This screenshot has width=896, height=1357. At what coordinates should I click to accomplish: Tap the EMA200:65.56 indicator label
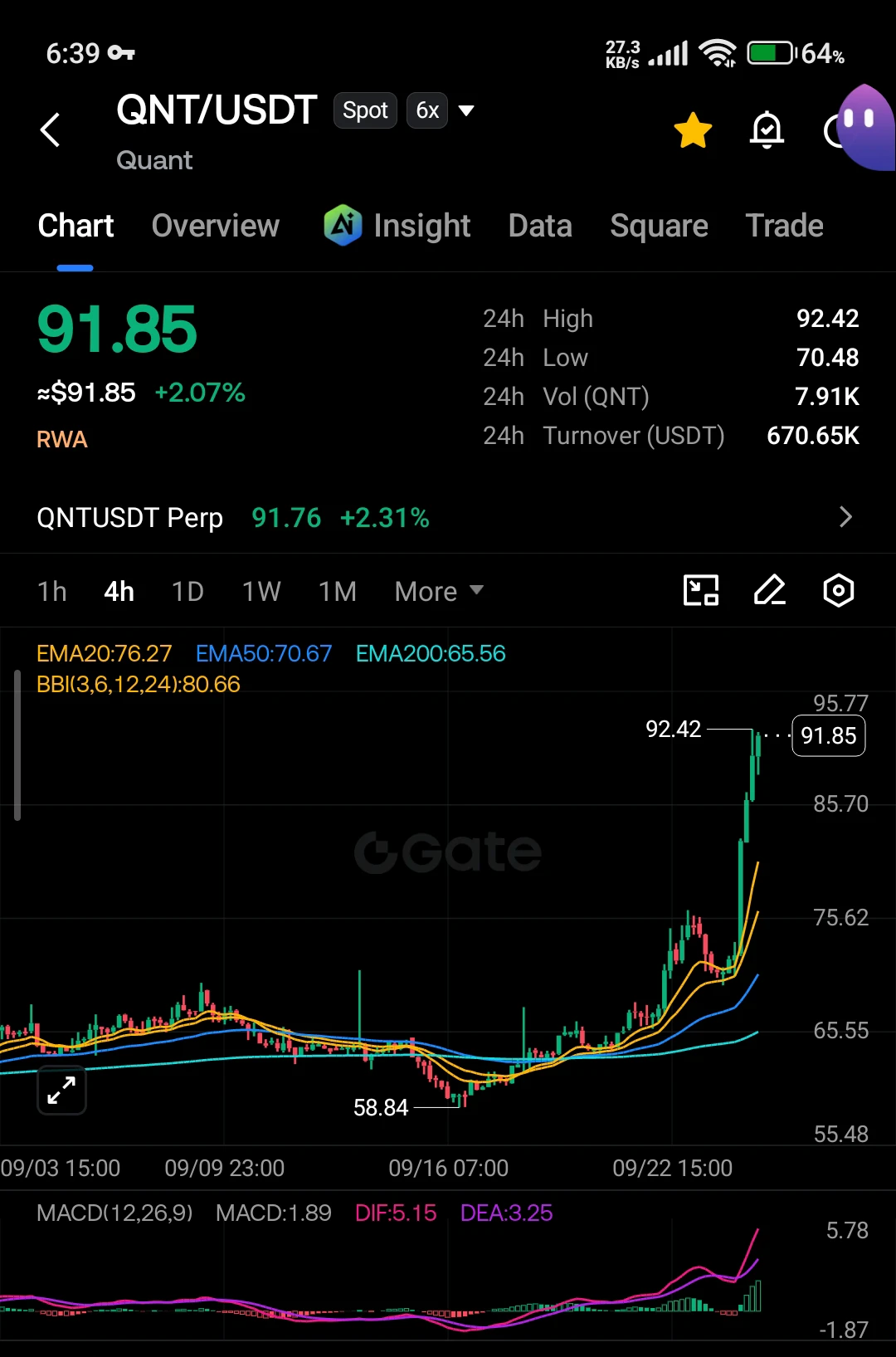(431, 653)
